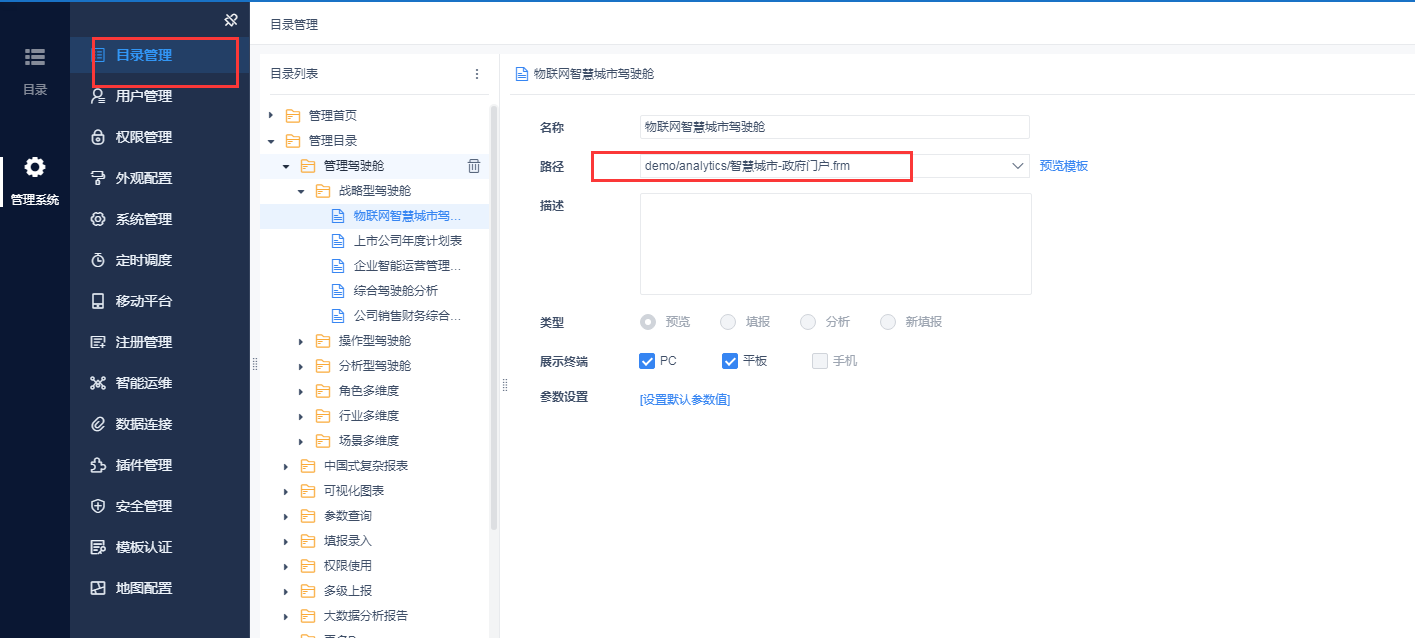Click document icon of 综合驾驶舱分析

(x=338, y=291)
